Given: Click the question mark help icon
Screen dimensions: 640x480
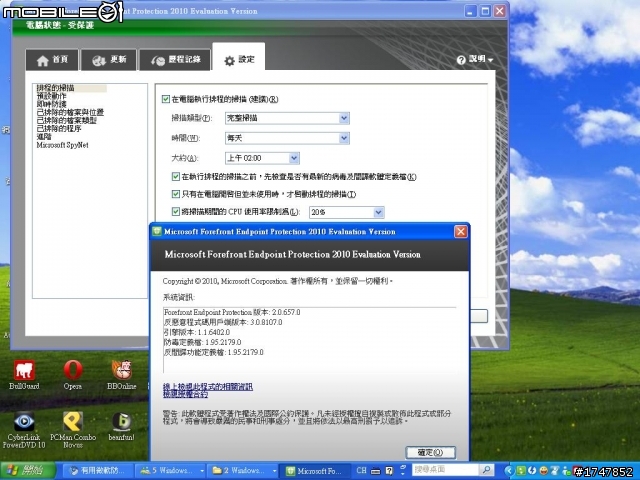Looking at the screenshot, I should [x=461, y=60].
